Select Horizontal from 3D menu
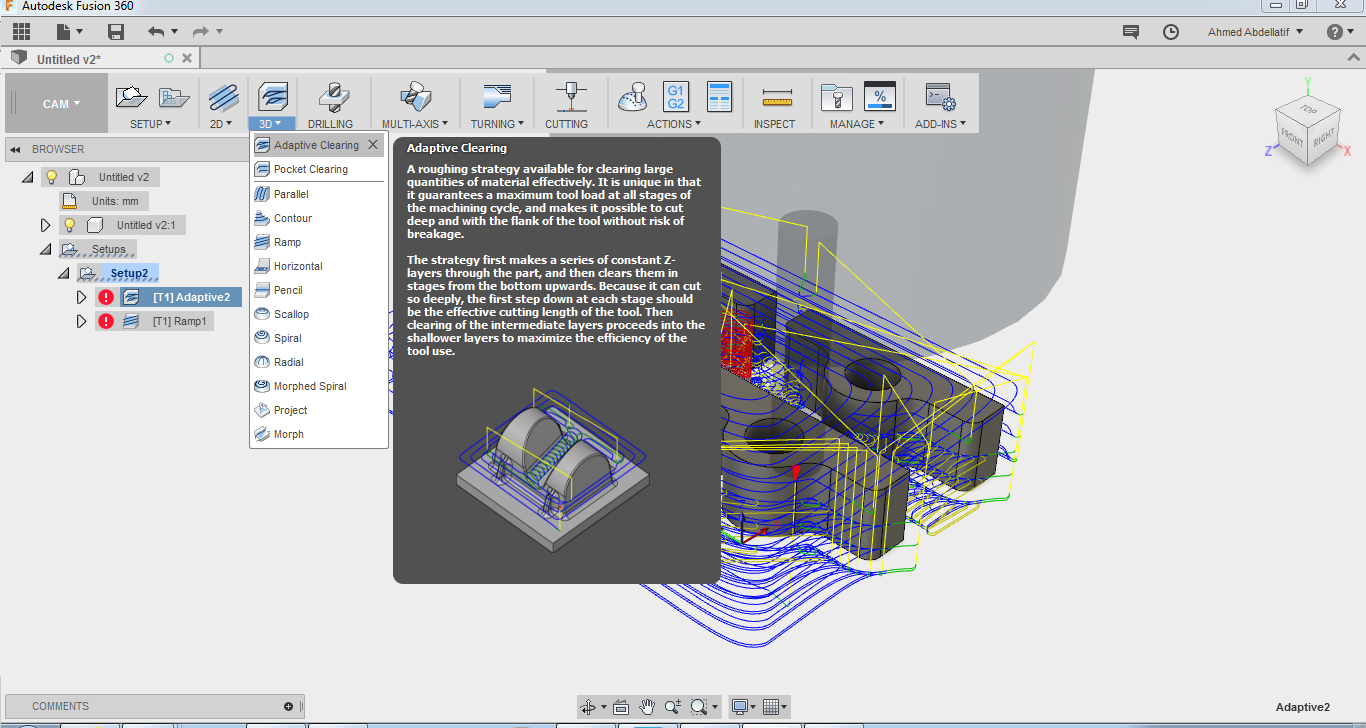Image resolution: width=1366 pixels, height=728 pixels. (318, 266)
